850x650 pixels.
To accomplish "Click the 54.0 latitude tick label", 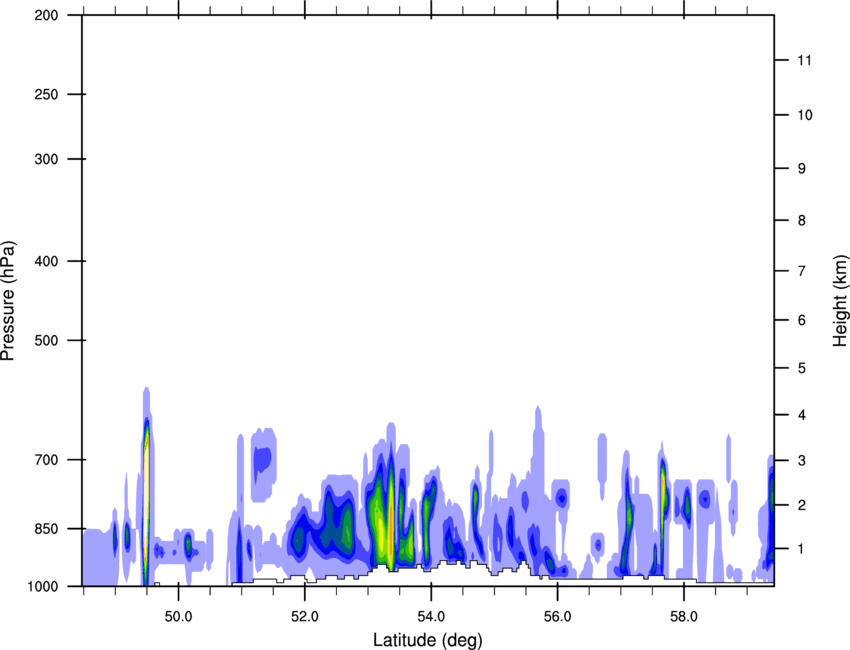I will pyautogui.click(x=431, y=617).
